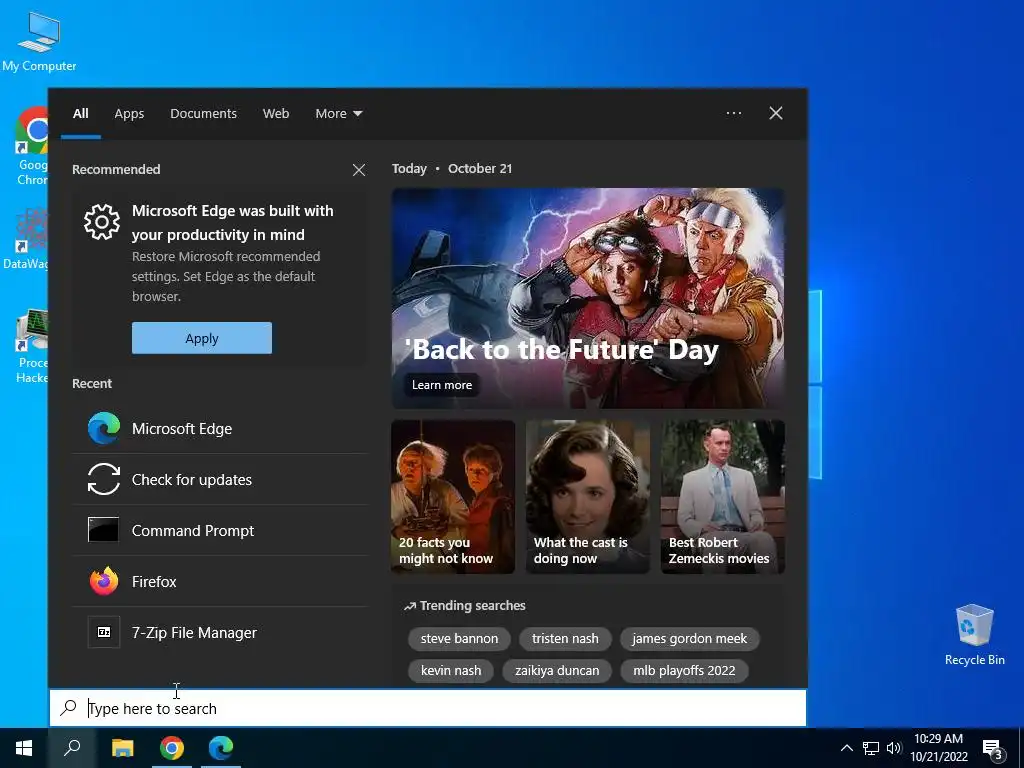Open File Explorer from the taskbar
Viewport: 1024px width, 768px height.
tap(122, 748)
